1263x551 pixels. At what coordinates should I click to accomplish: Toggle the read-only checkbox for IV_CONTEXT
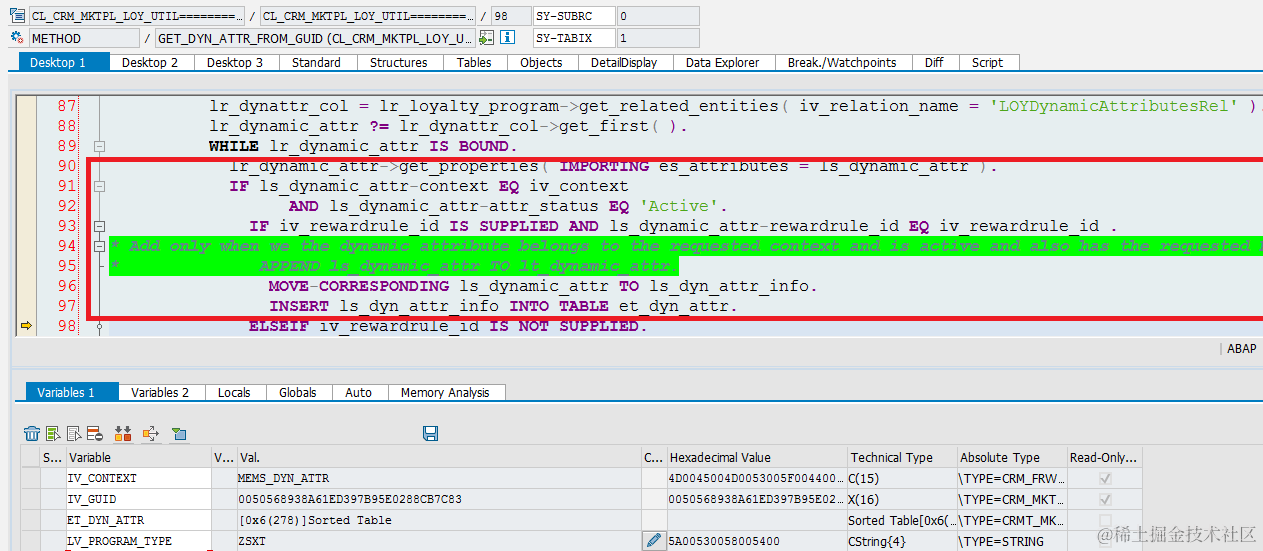tap(1105, 478)
